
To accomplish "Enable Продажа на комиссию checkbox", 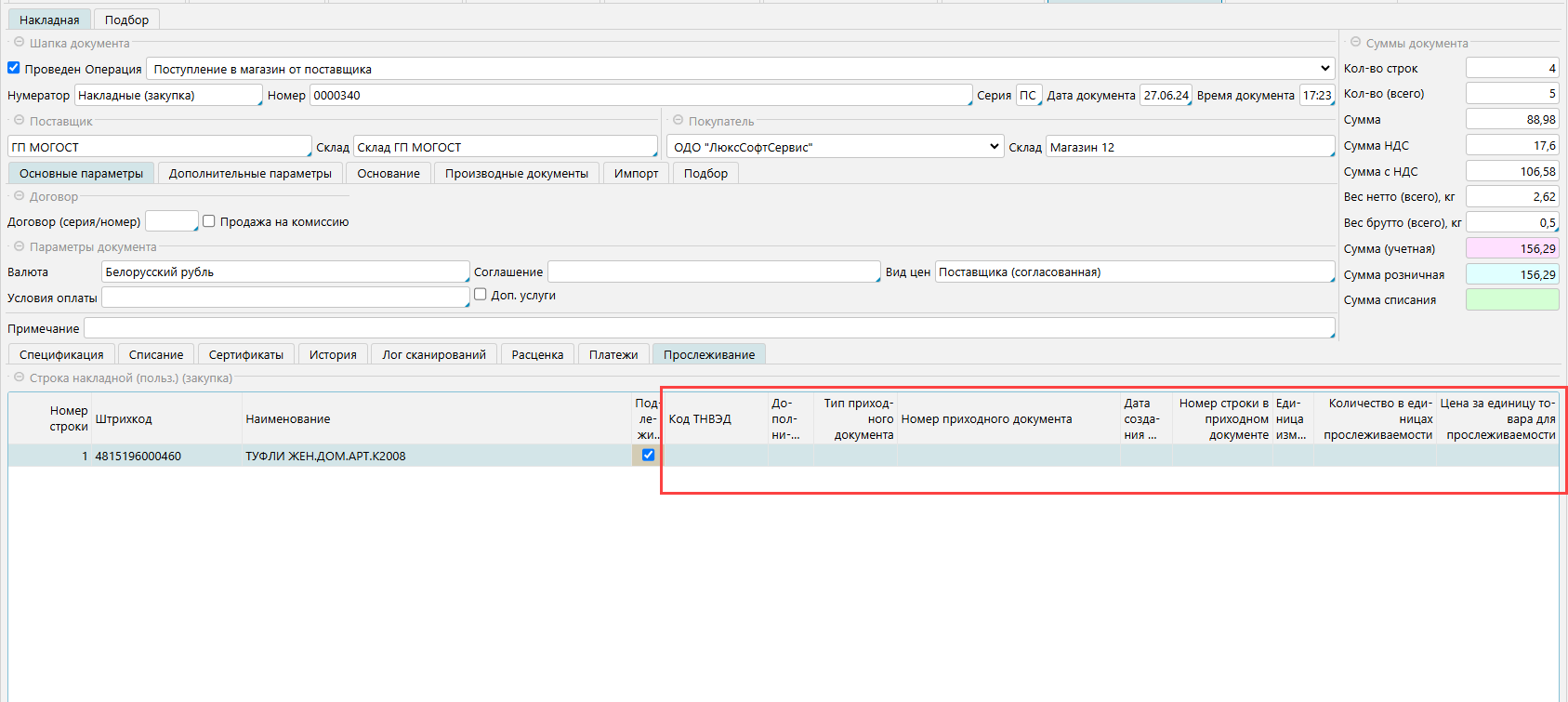I will point(209,221).
